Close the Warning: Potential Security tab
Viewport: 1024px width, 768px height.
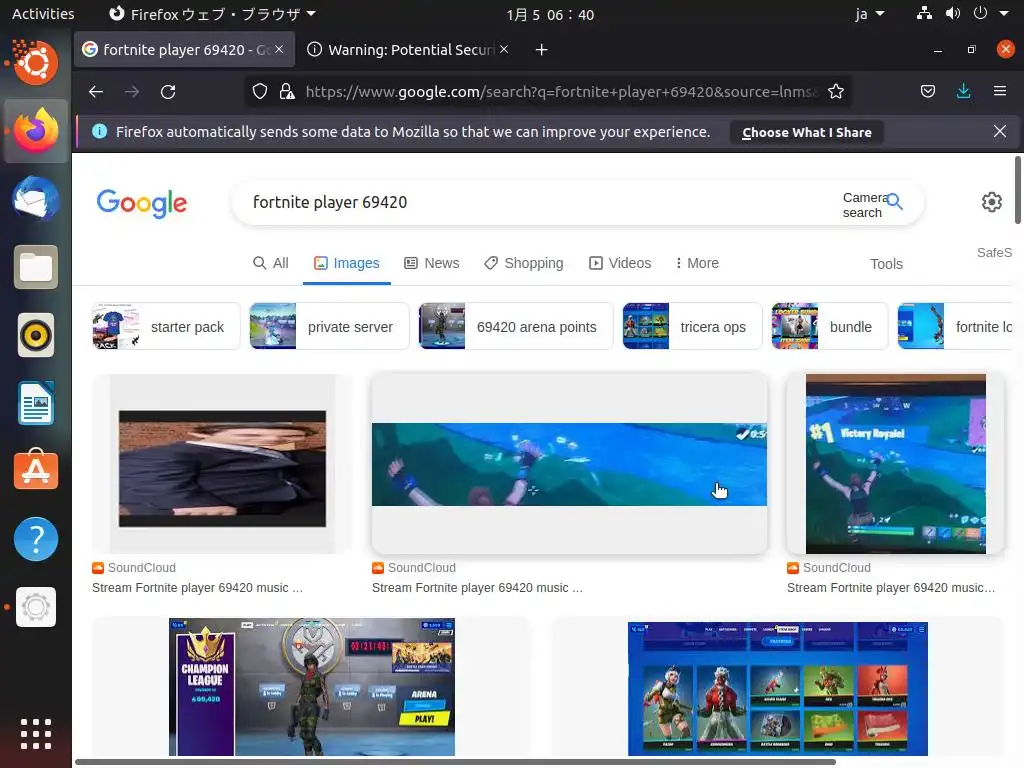(x=504, y=49)
